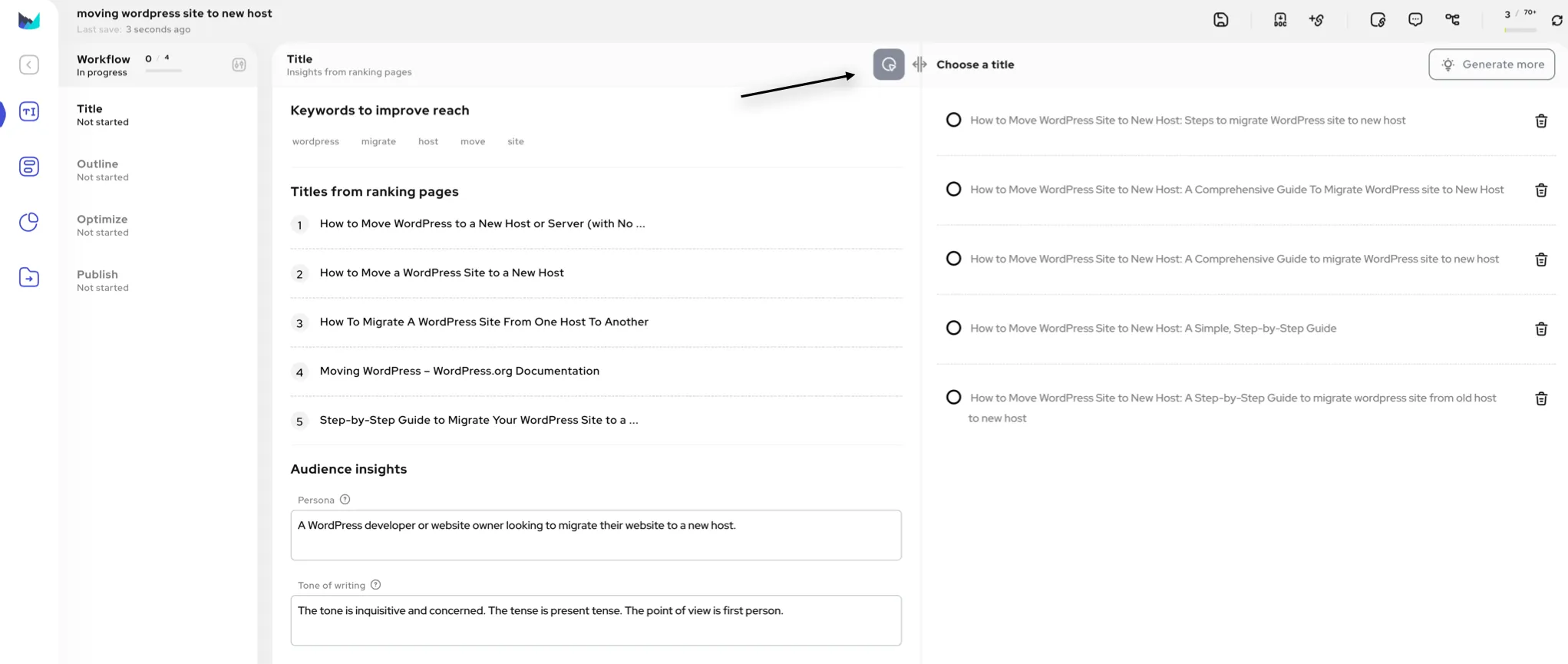This screenshot has height=664, width=1568.
Task: Select the 'Steps to migrate WordPress' title option
Action: tap(953, 121)
